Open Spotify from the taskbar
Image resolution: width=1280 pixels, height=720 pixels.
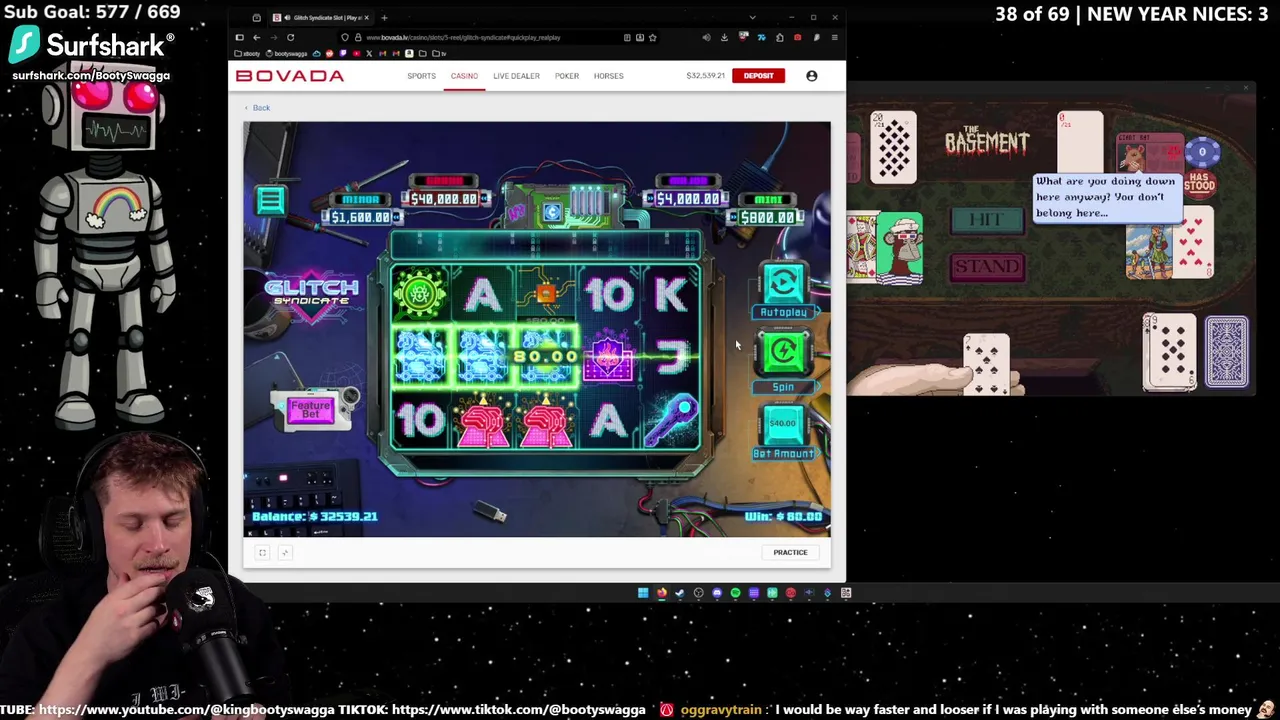pos(735,593)
